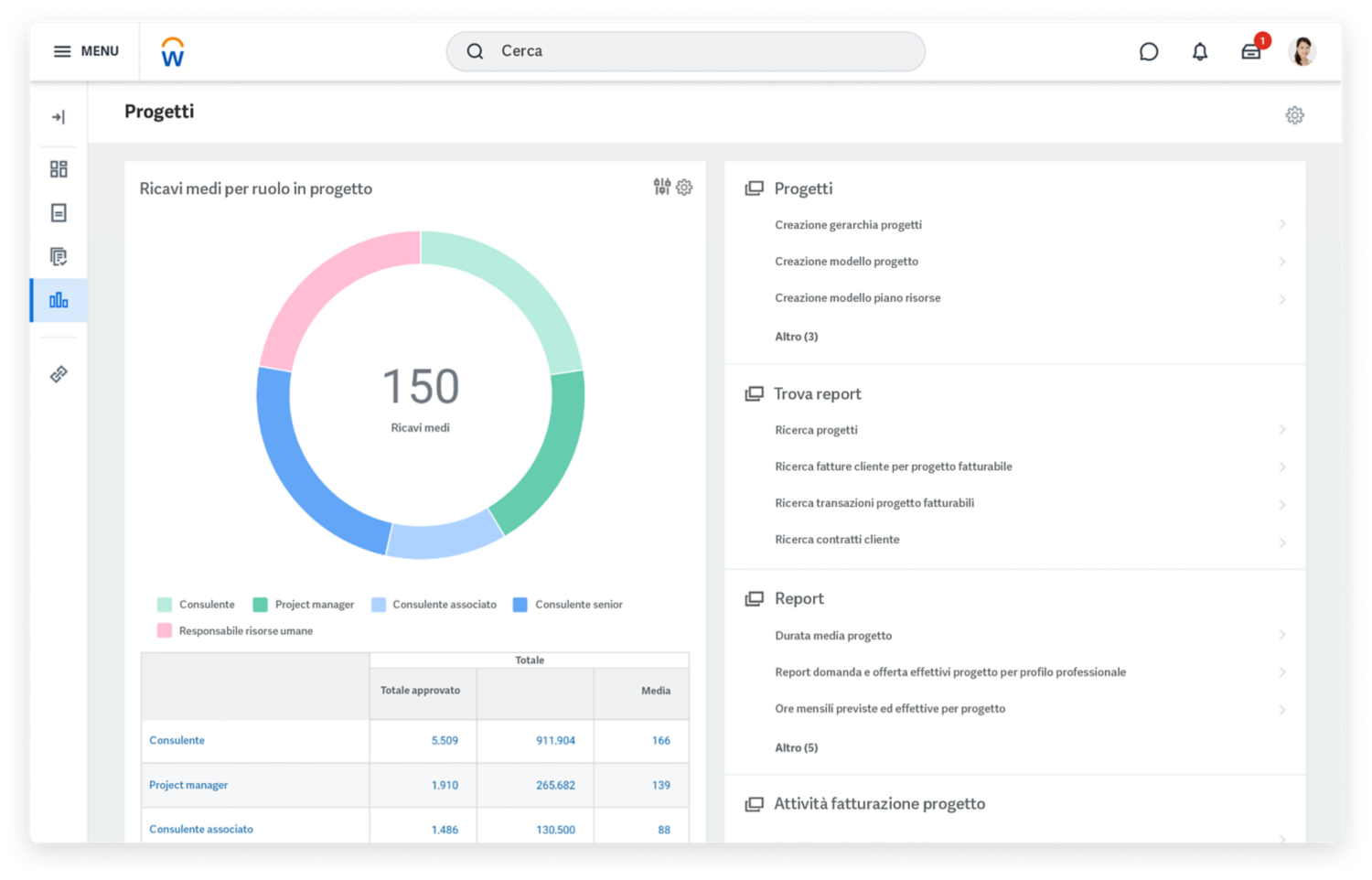Viewport: 1372px width, 880px height.
Task: Show Altro (3) under Progetti
Action: (x=796, y=337)
